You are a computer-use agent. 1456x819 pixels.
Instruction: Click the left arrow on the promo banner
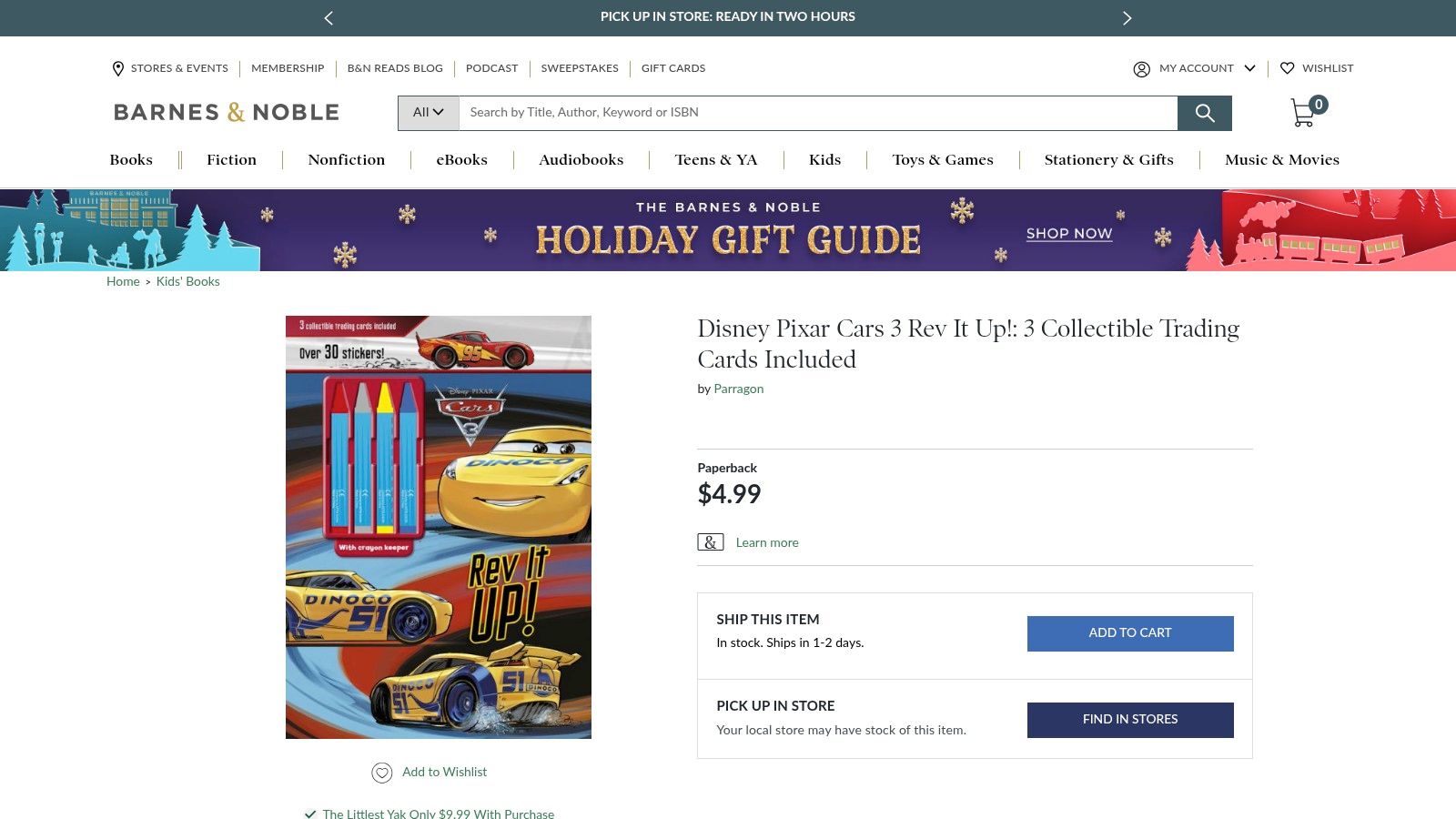coord(328,17)
